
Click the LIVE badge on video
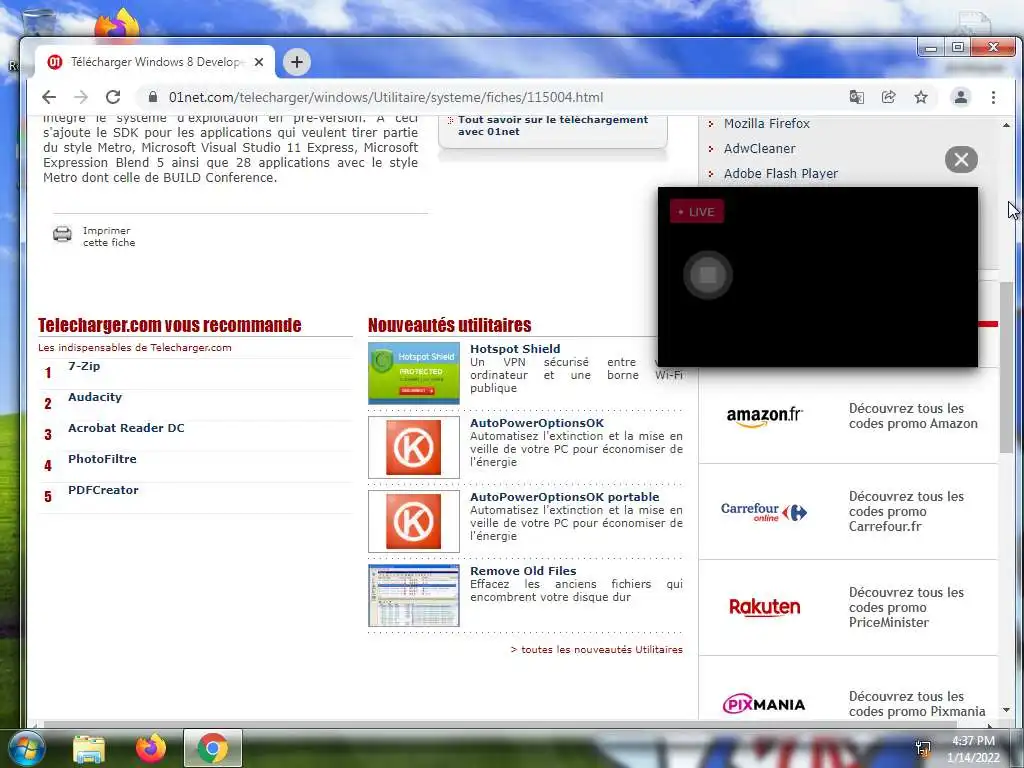click(x=696, y=212)
